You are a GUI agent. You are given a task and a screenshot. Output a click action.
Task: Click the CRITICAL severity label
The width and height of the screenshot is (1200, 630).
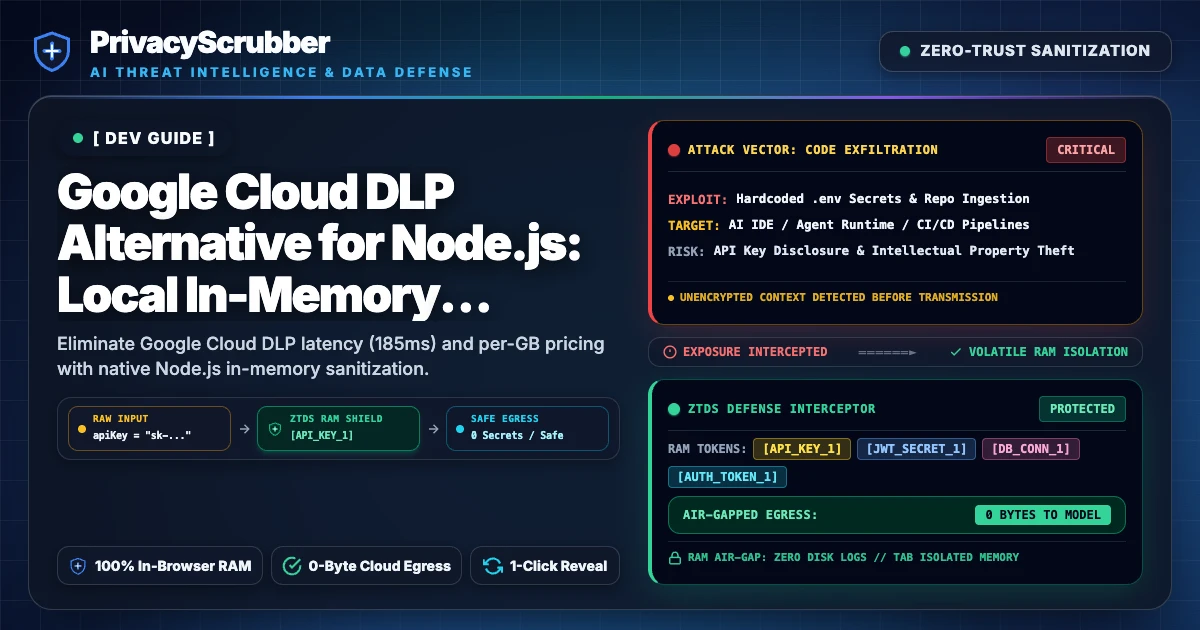pyautogui.click(x=1086, y=150)
